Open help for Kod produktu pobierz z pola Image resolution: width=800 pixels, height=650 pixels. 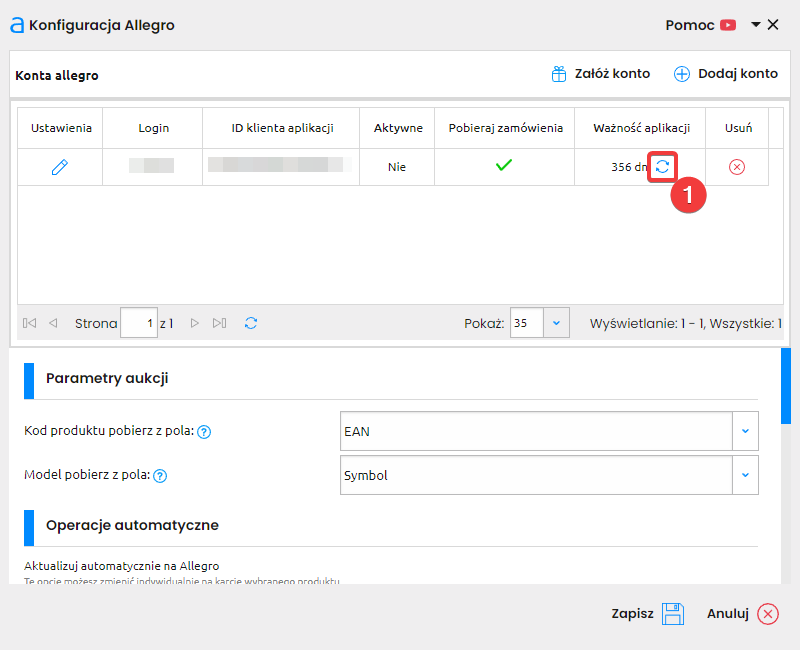(204, 432)
